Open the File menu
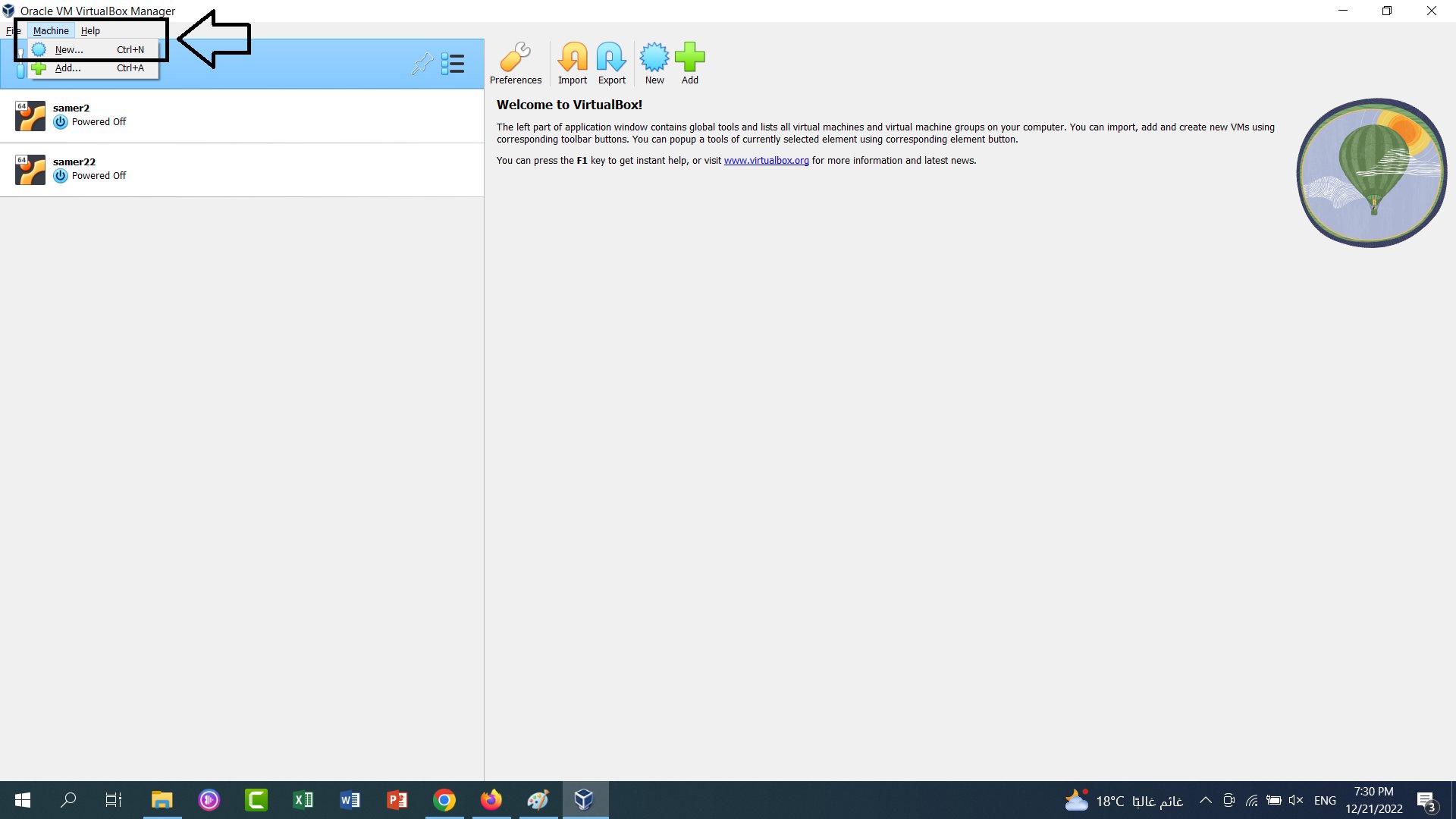The width and height of the screenshot is (1456, 819). (x=13, y=31)
